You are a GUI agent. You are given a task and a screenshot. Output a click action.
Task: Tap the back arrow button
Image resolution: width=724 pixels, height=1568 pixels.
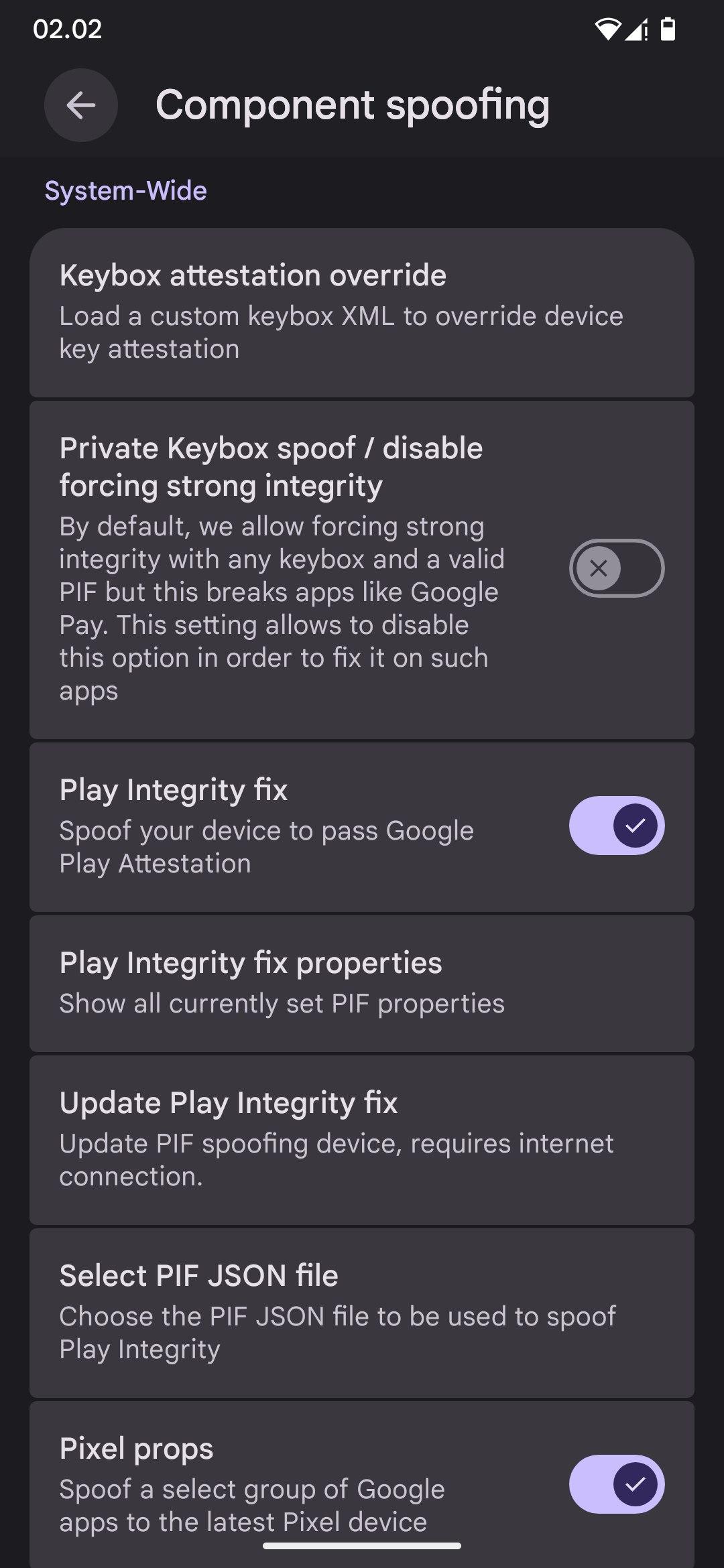(81, 105)
